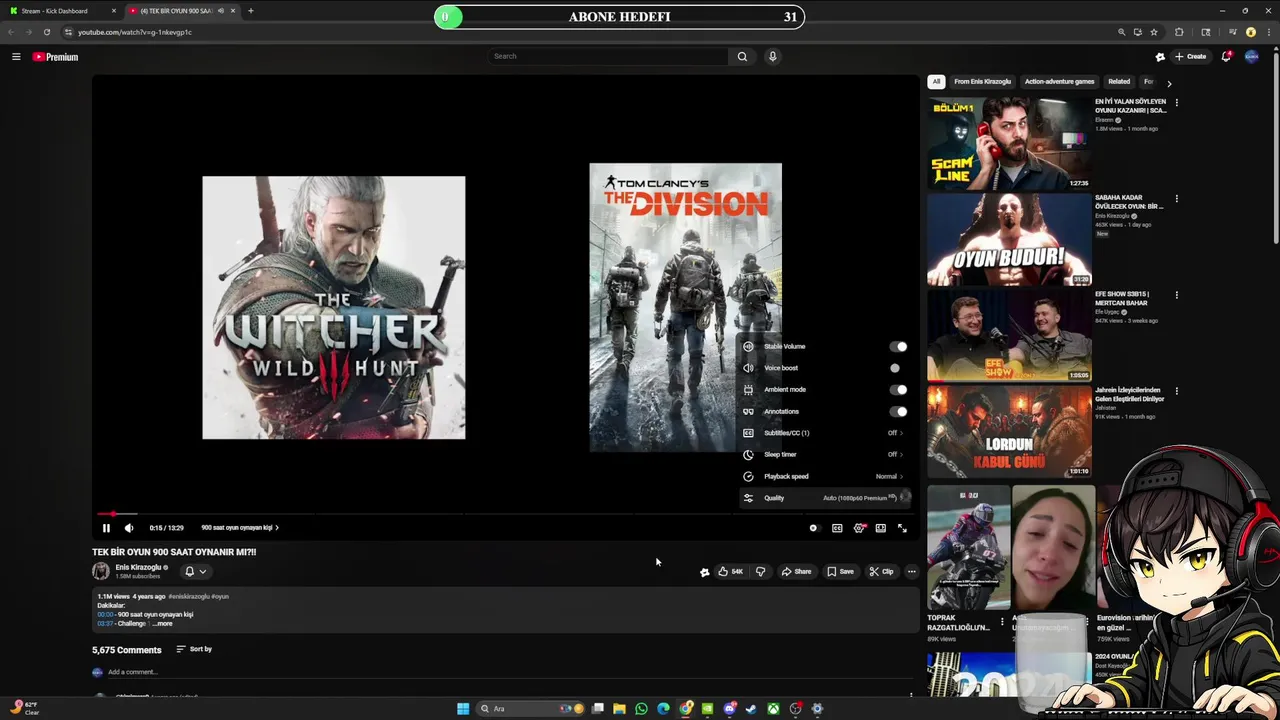
Task: Open Windows Start menu
Action: pos(463,709)
